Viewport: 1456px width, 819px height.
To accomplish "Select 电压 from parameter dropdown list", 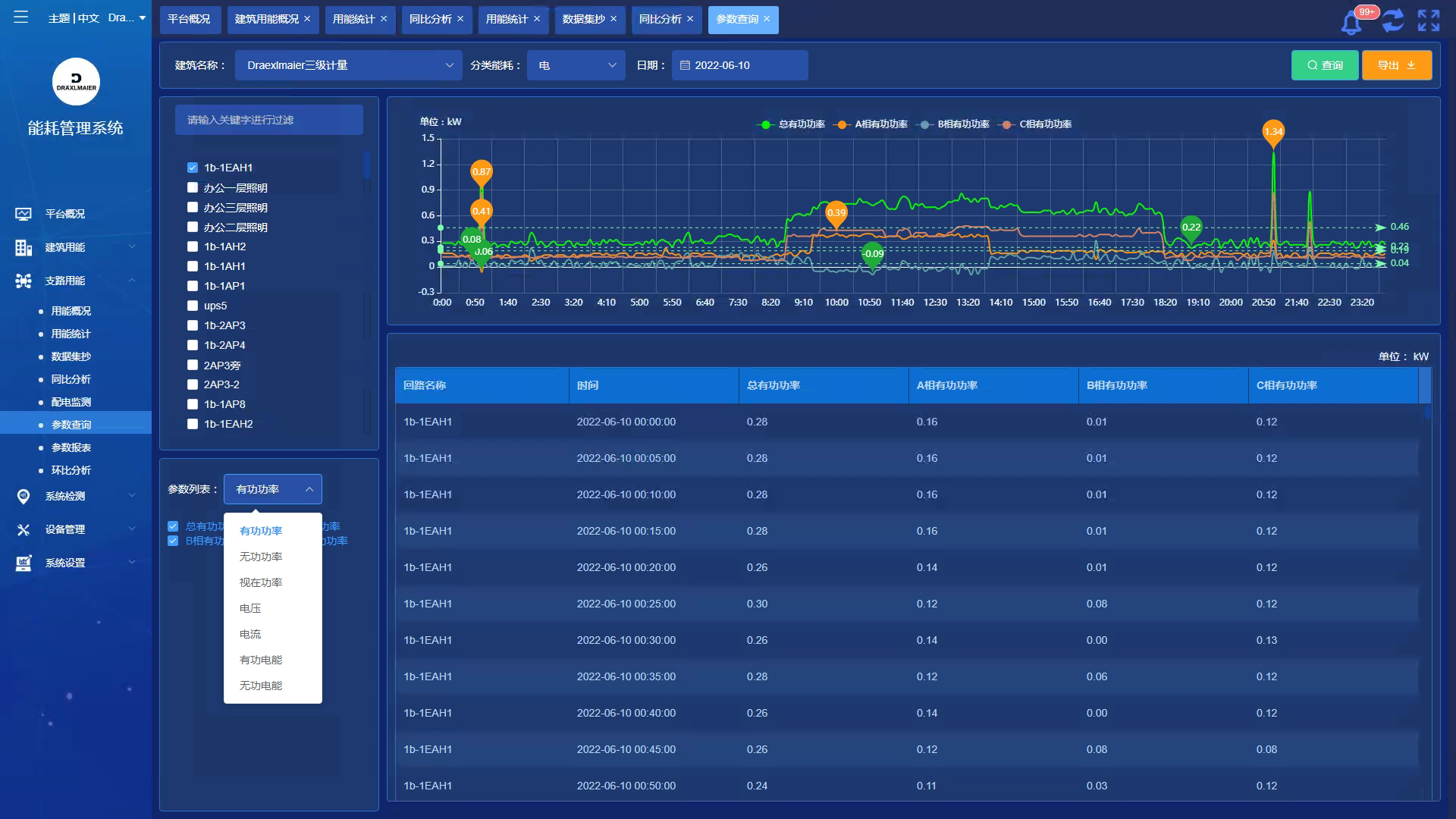I will pyautogui.click(x=250, y=608).
